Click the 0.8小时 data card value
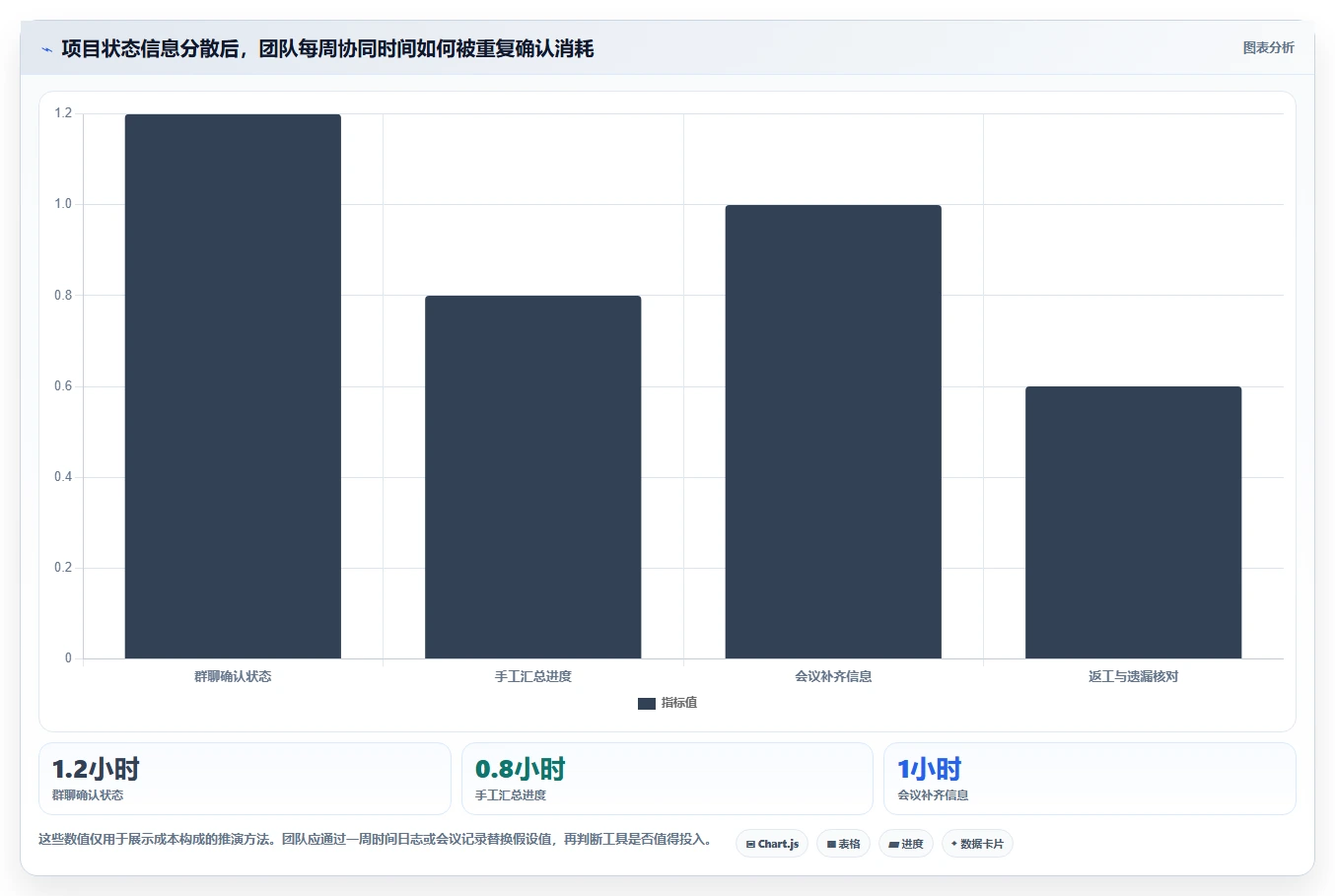The width and height of the screenshot is (1335, 896). click(x=520, y=769)
